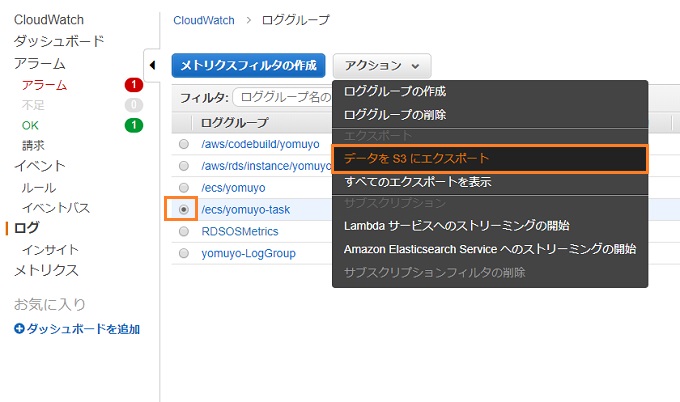Click the CloudWatch breadcrumb link
The image size is (680, 402).
[204, 20]
